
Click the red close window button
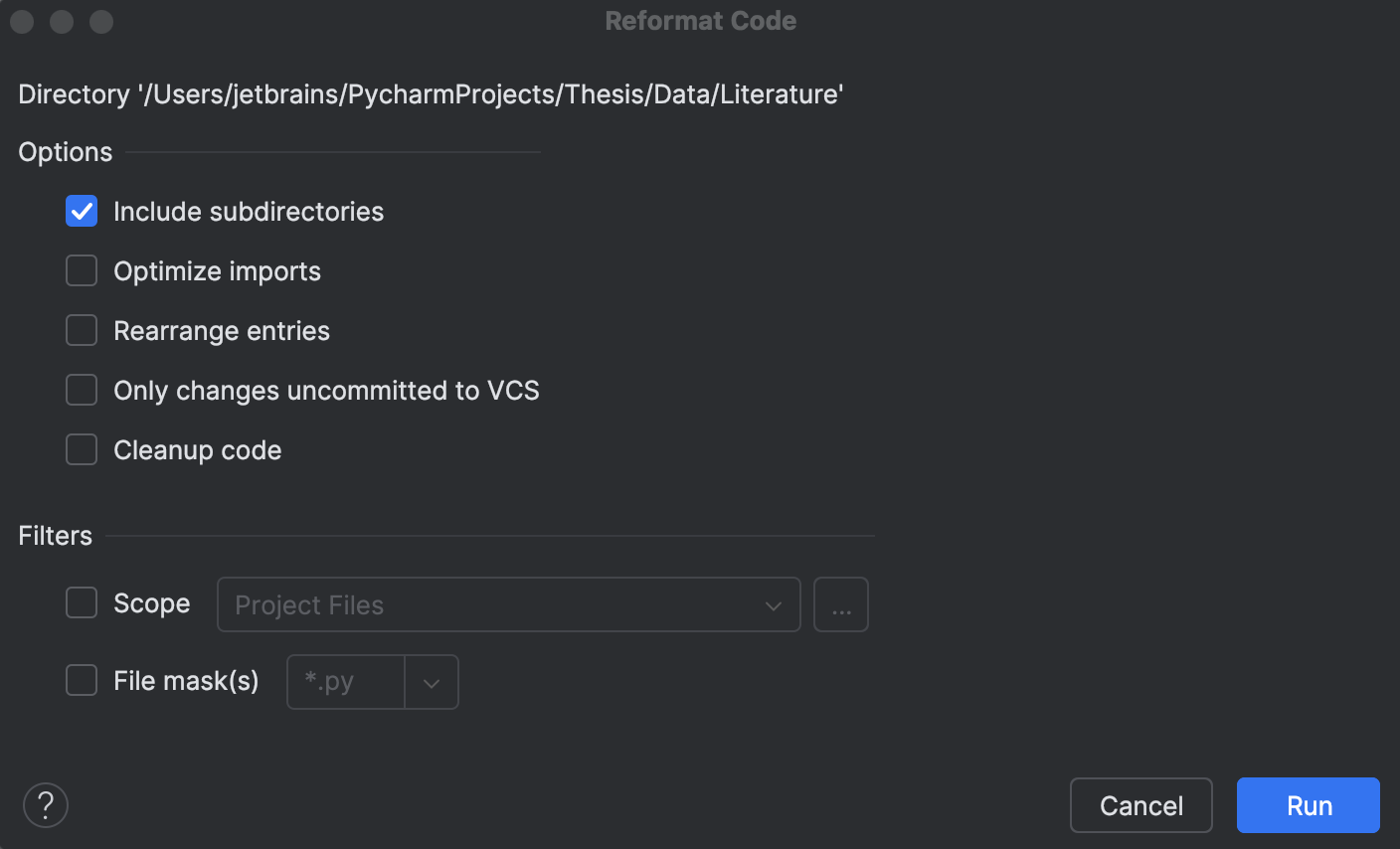pyautogui.click(x=23, y=21)
